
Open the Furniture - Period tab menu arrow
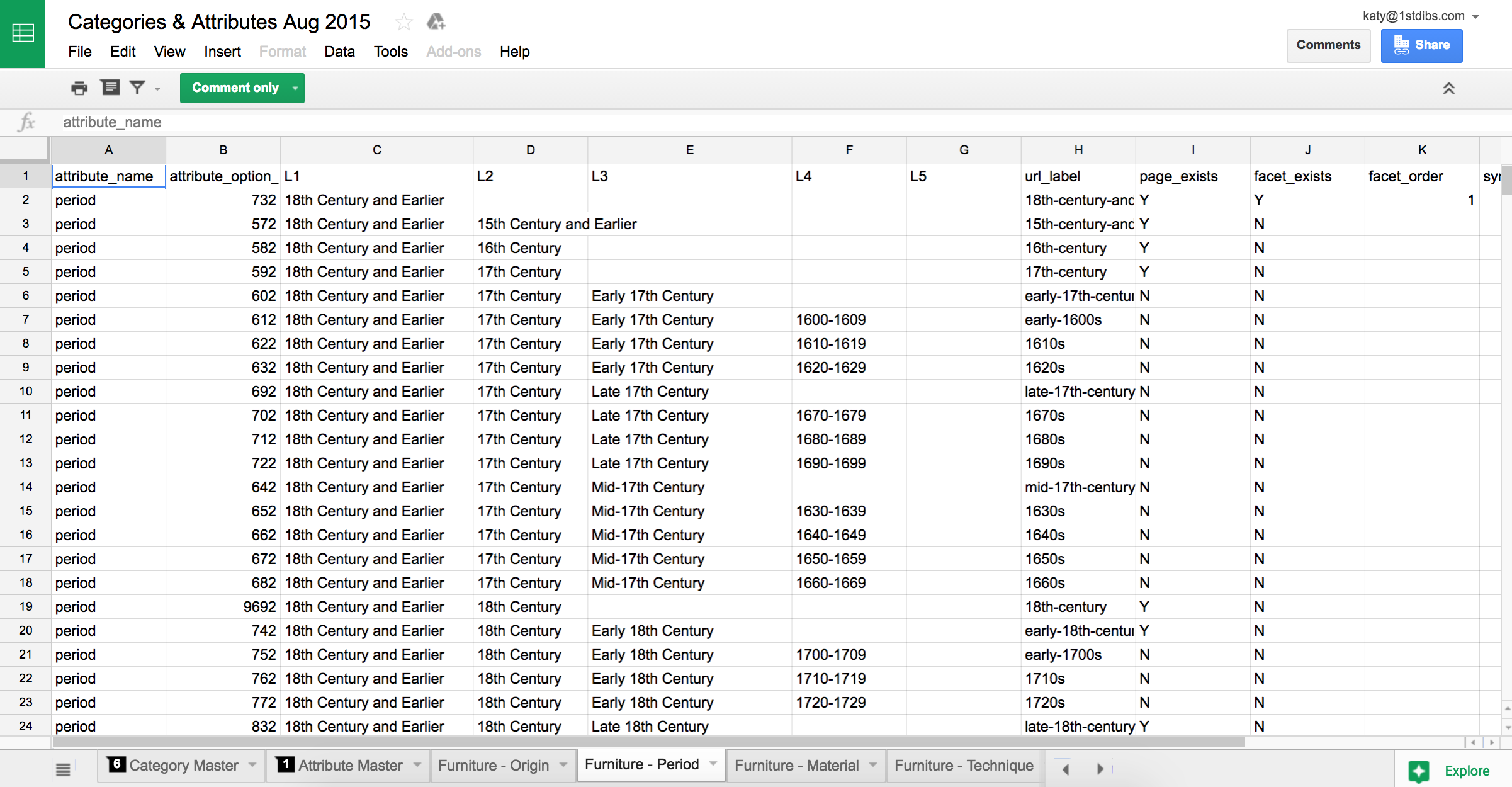coord(713,764)
